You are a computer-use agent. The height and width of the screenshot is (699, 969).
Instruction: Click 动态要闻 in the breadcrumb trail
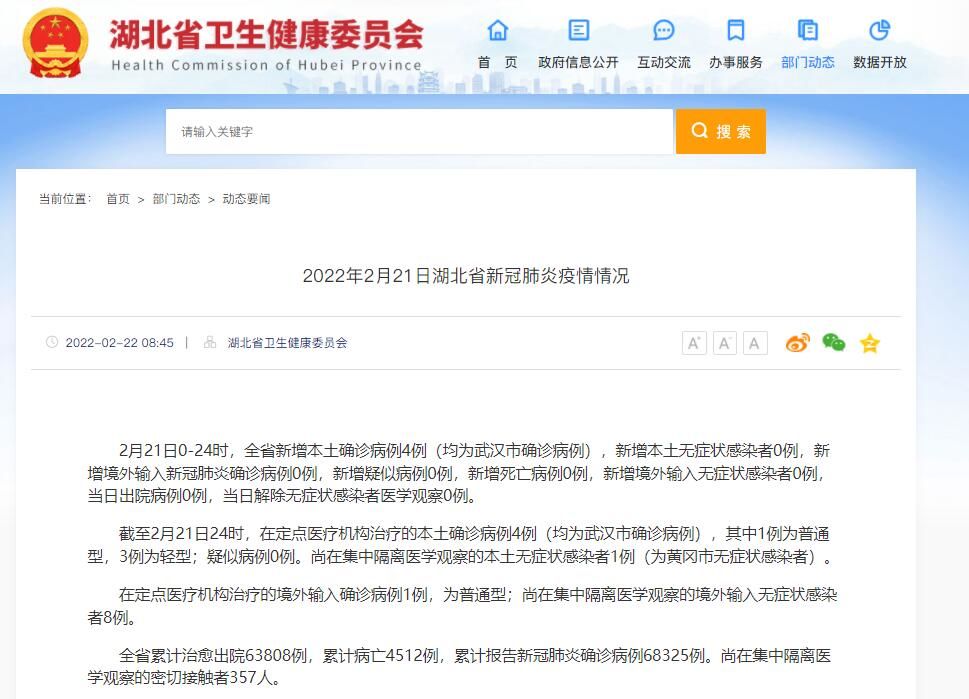click(x=246, y=199)
